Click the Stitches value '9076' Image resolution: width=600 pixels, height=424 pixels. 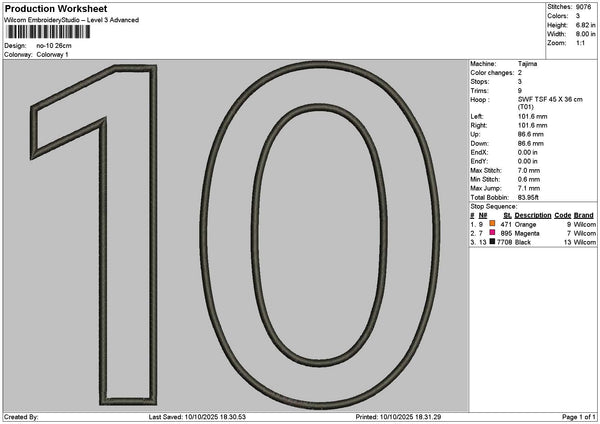point(584,7)
